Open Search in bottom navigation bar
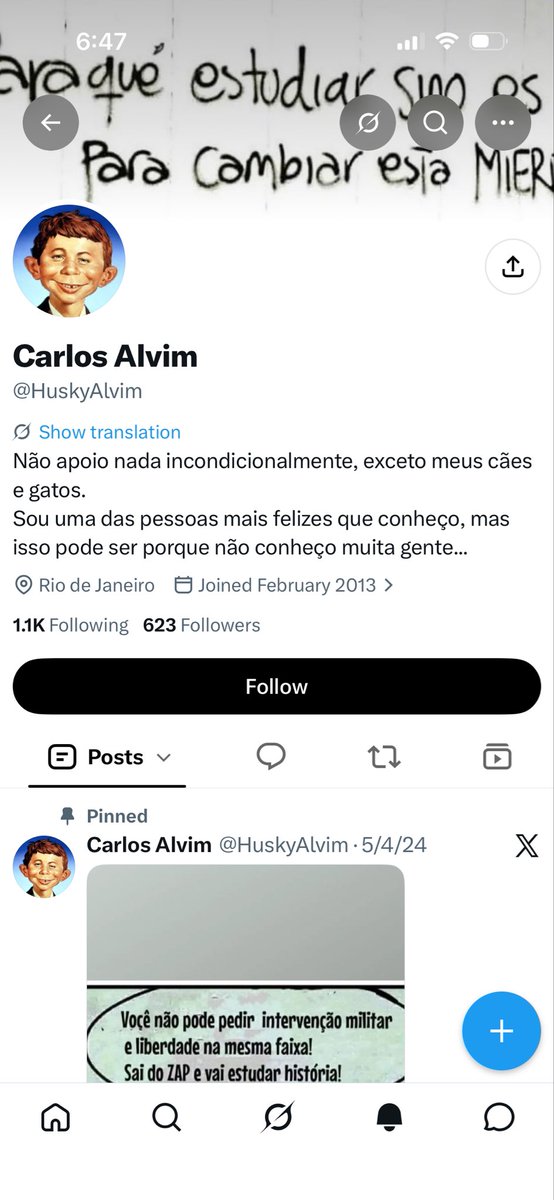The width and height of the screenshot is (554, 1200). [167, 1117]
